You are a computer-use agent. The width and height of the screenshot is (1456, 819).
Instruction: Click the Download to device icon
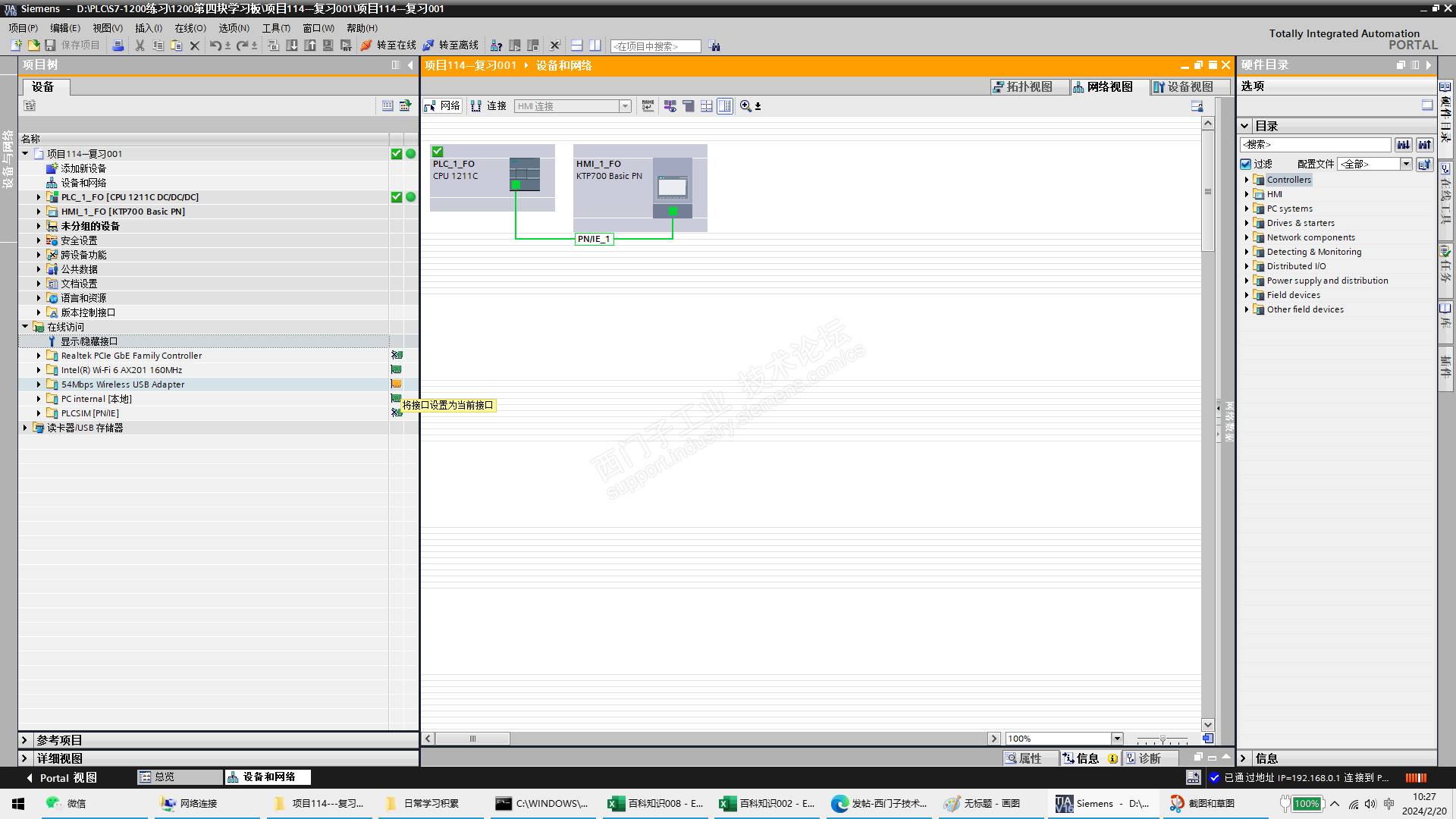point(292,45)
